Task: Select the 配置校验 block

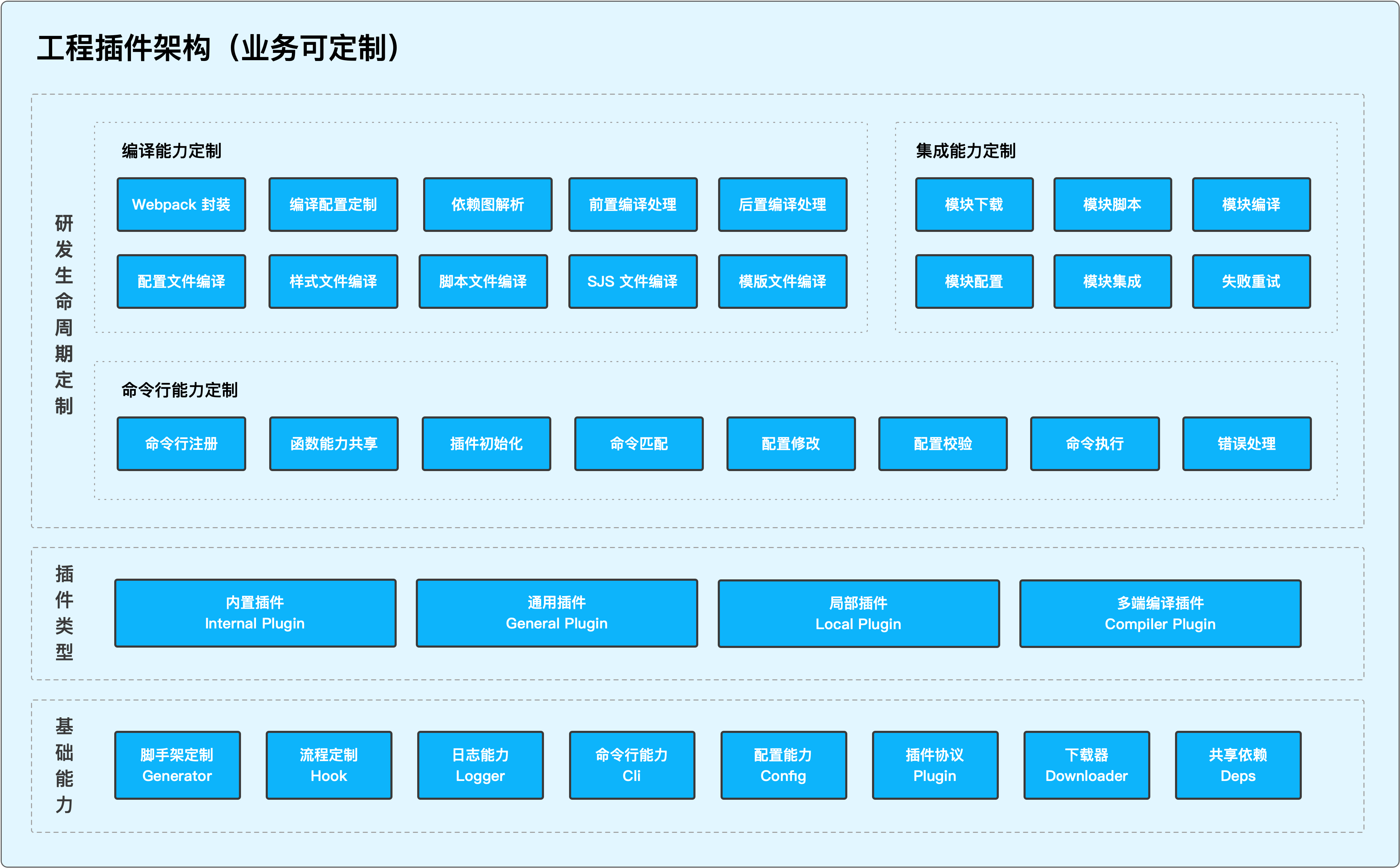Action: pyautogui.click(x=943, y=444)
